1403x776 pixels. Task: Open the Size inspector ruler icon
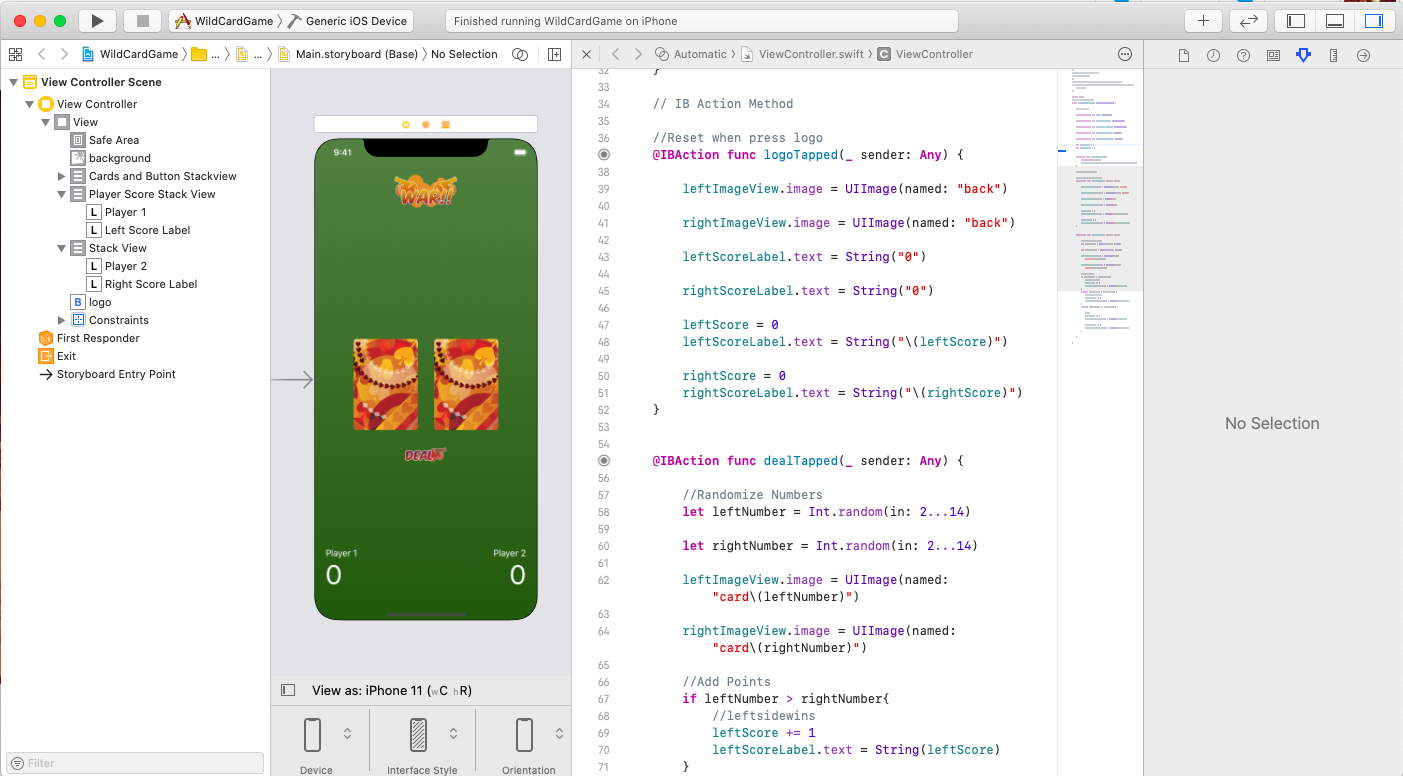click(x=1333, y=56)
